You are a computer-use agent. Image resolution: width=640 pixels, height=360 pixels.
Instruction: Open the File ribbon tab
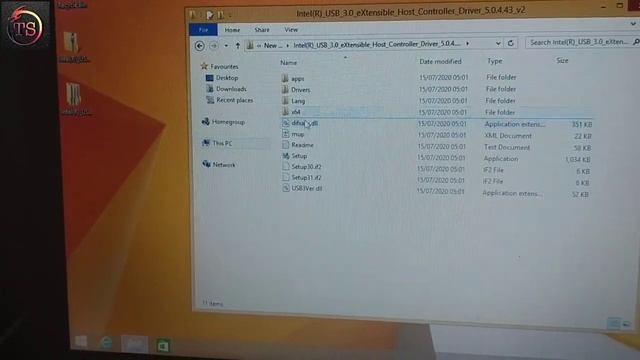click(x=203, y=30)
